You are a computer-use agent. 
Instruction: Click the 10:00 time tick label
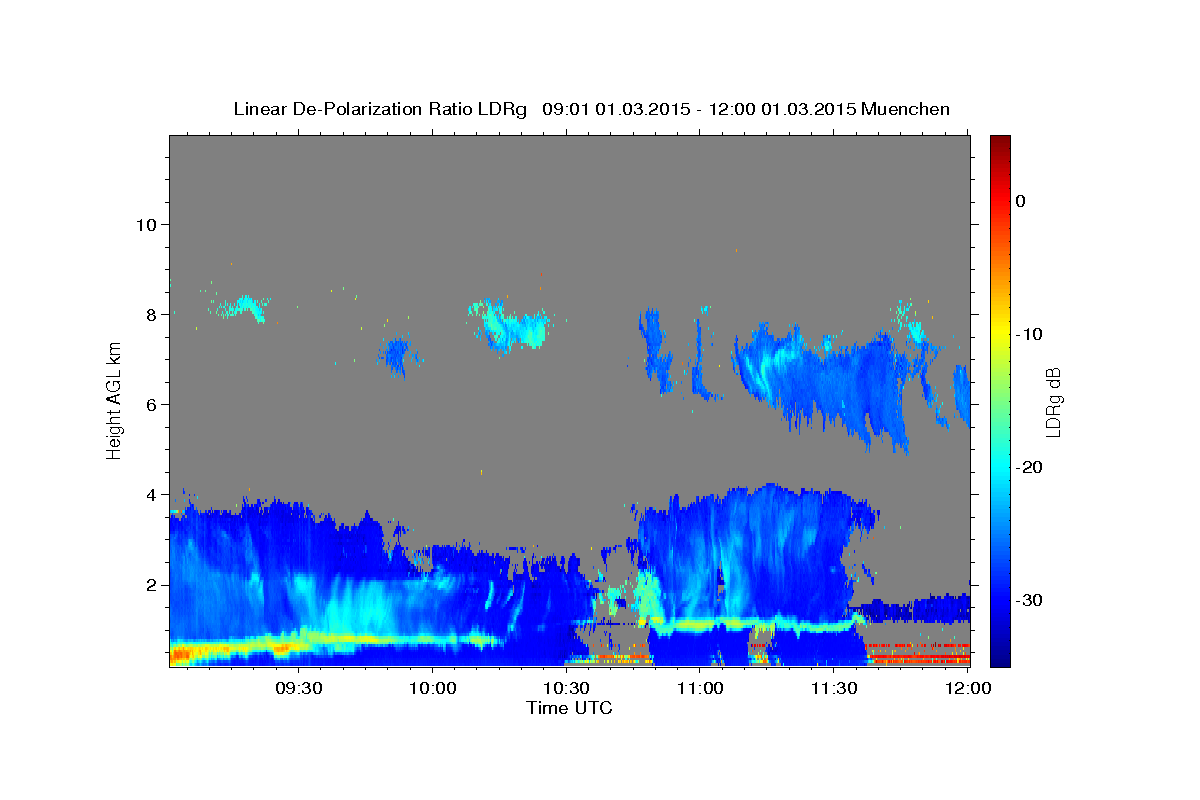433,688
